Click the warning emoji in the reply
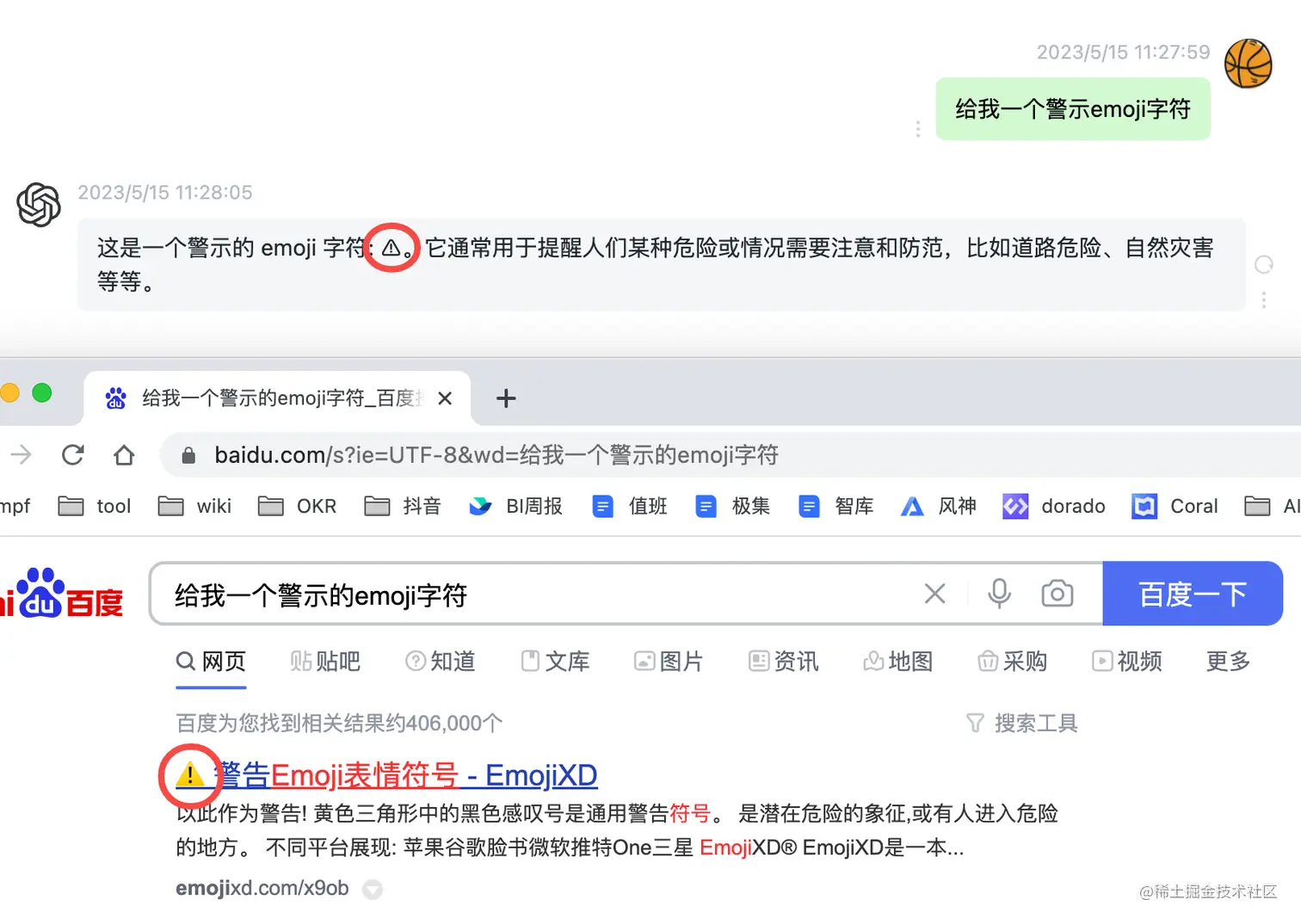The image size is (1301, 924). point(392,248)
